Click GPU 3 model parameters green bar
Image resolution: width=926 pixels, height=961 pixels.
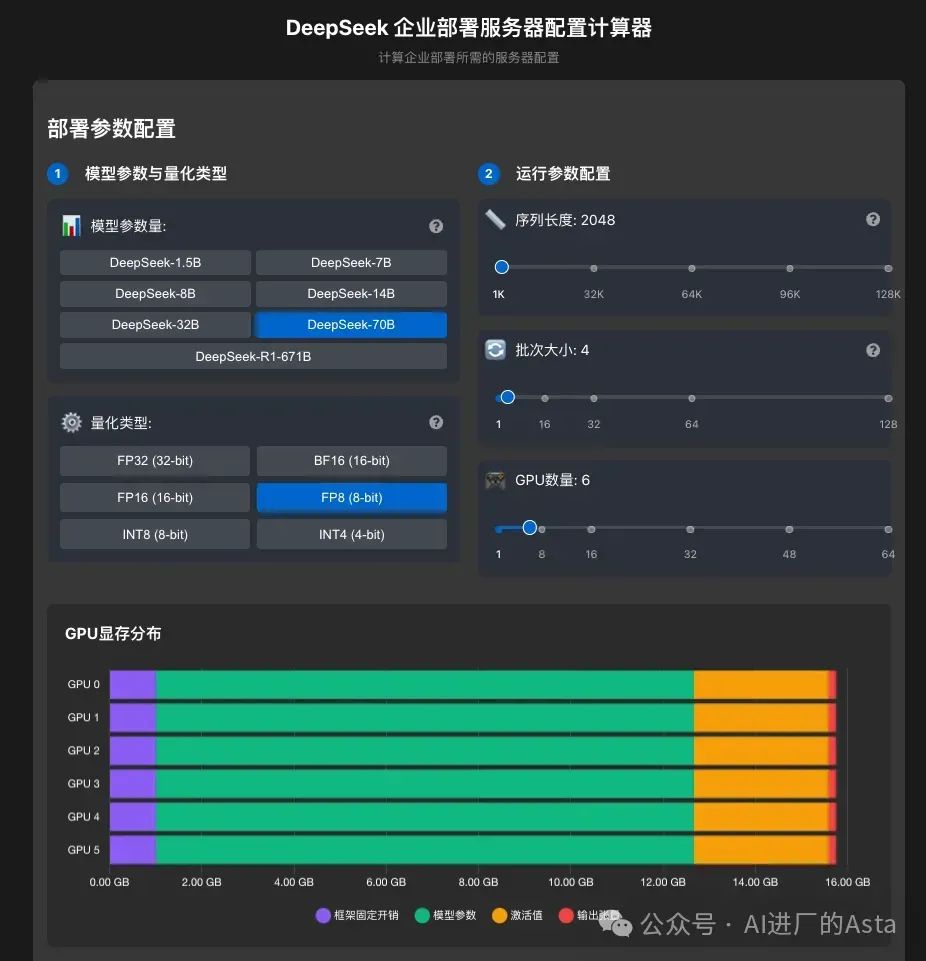pyautogui.click(x=425, y=783)
